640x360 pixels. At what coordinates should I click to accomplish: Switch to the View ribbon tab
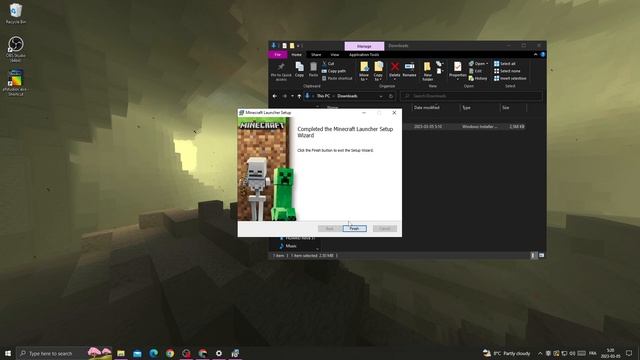coord(335,55)
